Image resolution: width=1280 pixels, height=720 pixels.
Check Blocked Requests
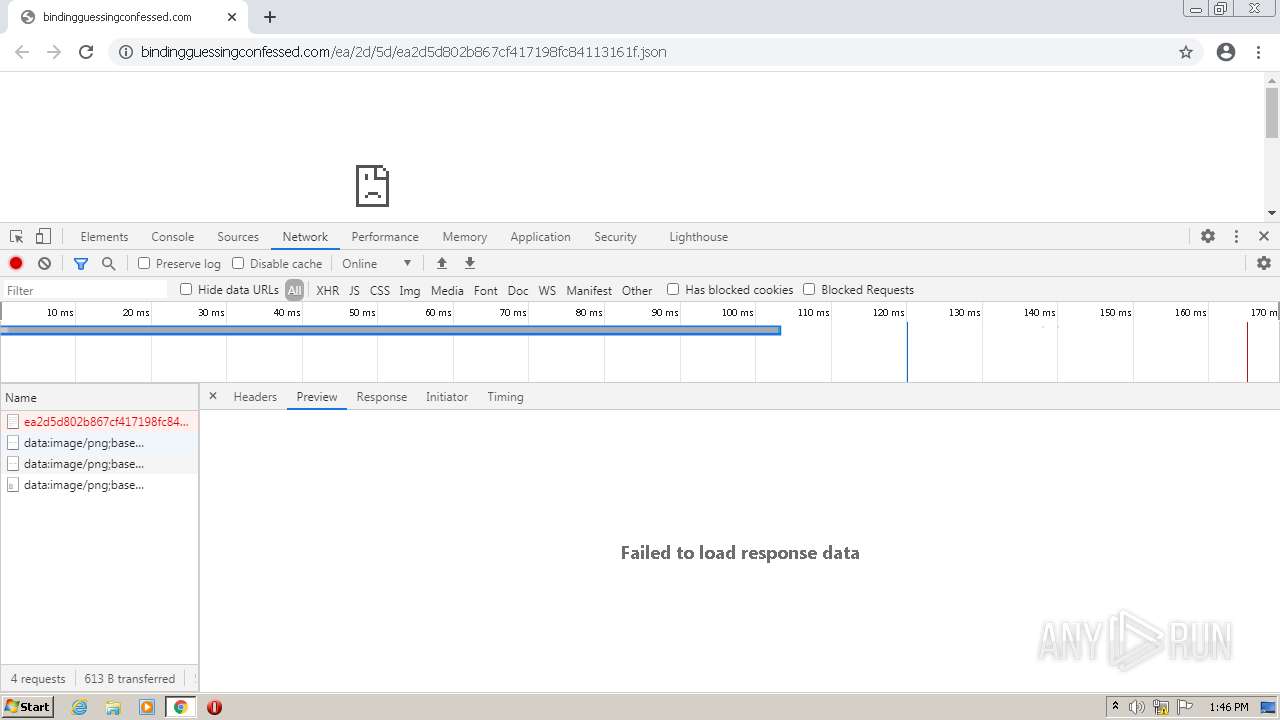809,289
